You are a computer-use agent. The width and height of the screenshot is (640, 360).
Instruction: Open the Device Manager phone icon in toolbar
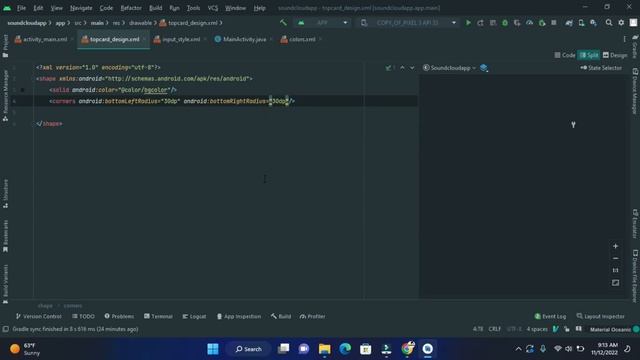[581, 23]
